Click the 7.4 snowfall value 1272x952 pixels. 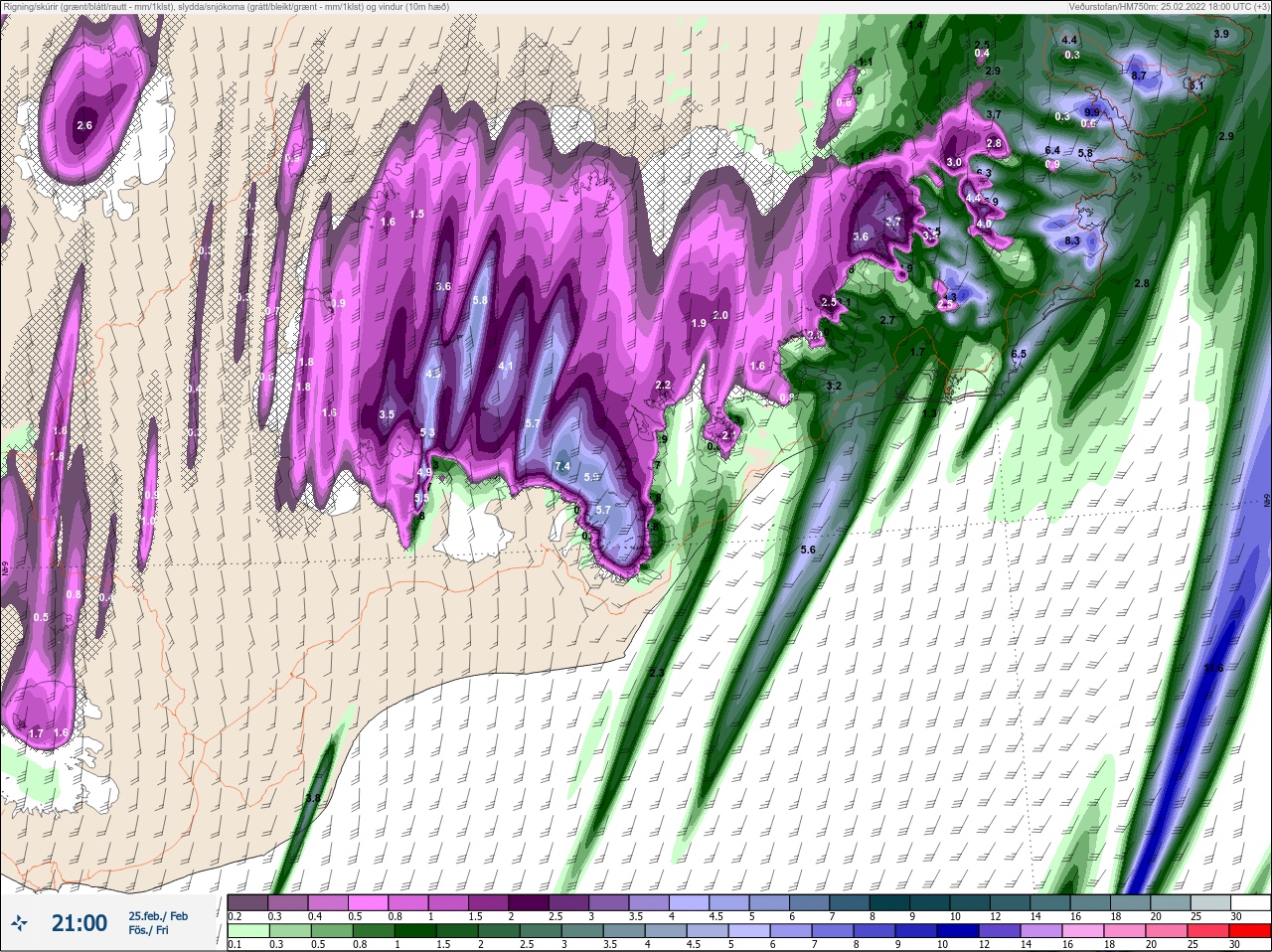pos(562,466)
